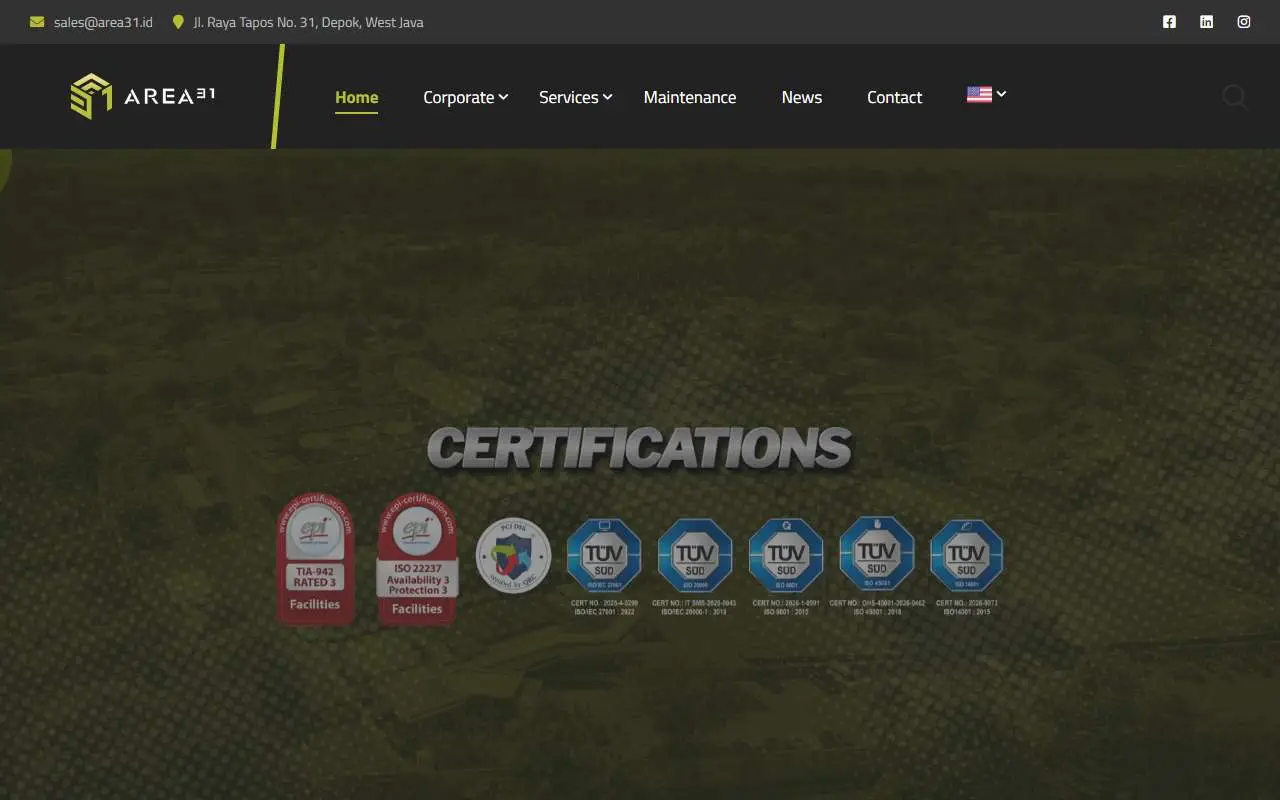
Task: Open the LinkedIn profile icon
Action: click(x=1207, y=22)
